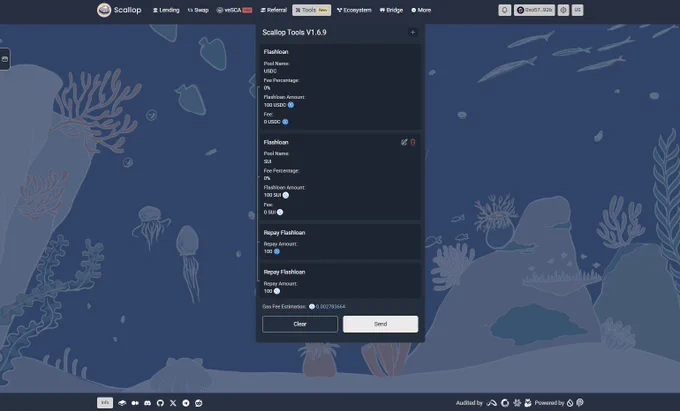
Task: Open the Telegram icon in footer
Action: coord(186,403)
